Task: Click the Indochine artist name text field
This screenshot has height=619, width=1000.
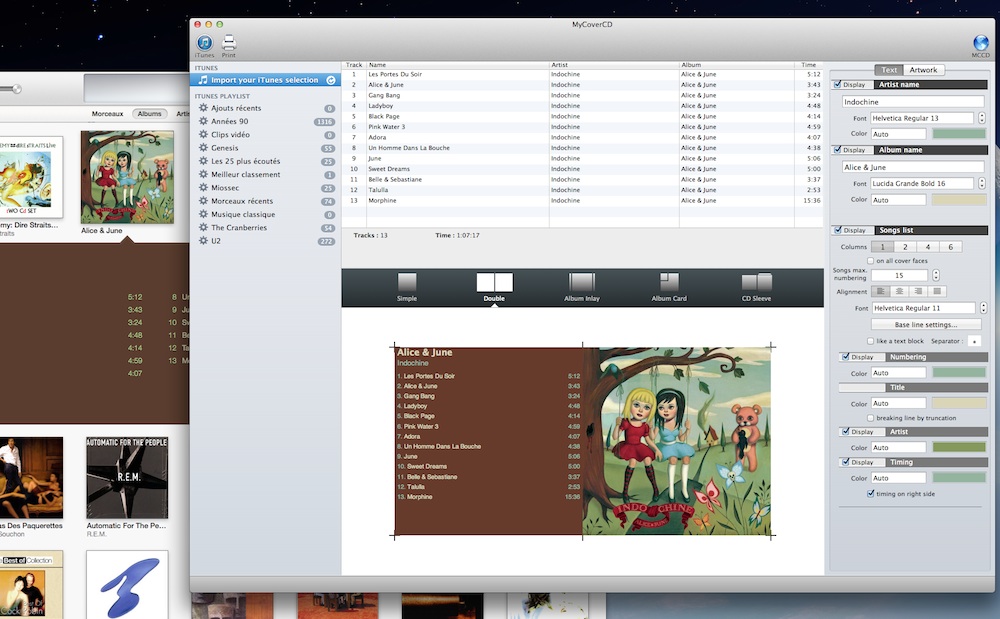Action: pyautogui.click(x=913, y=102)
